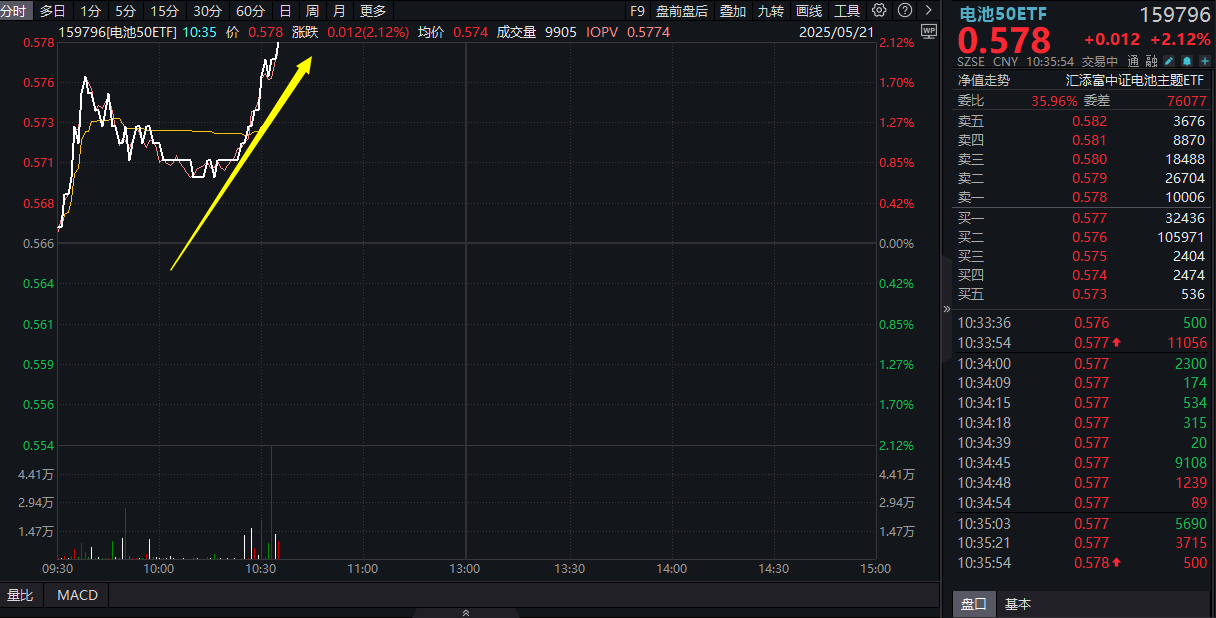Image resolution: width=1216 pixels, height=618 pixels.
Task: Set a price alert via bell icon
Action: coord(1186,60)
